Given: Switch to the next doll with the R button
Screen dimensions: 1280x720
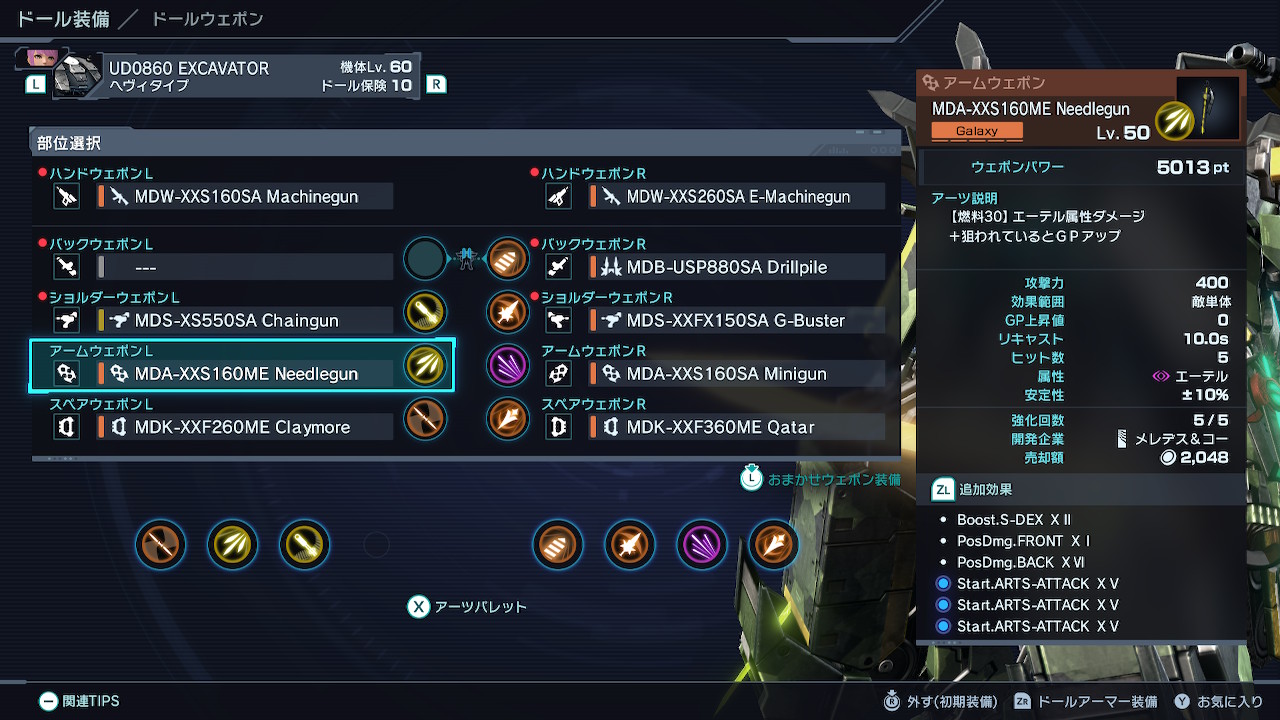Looking at the screenshot, I should pos(436,85).
